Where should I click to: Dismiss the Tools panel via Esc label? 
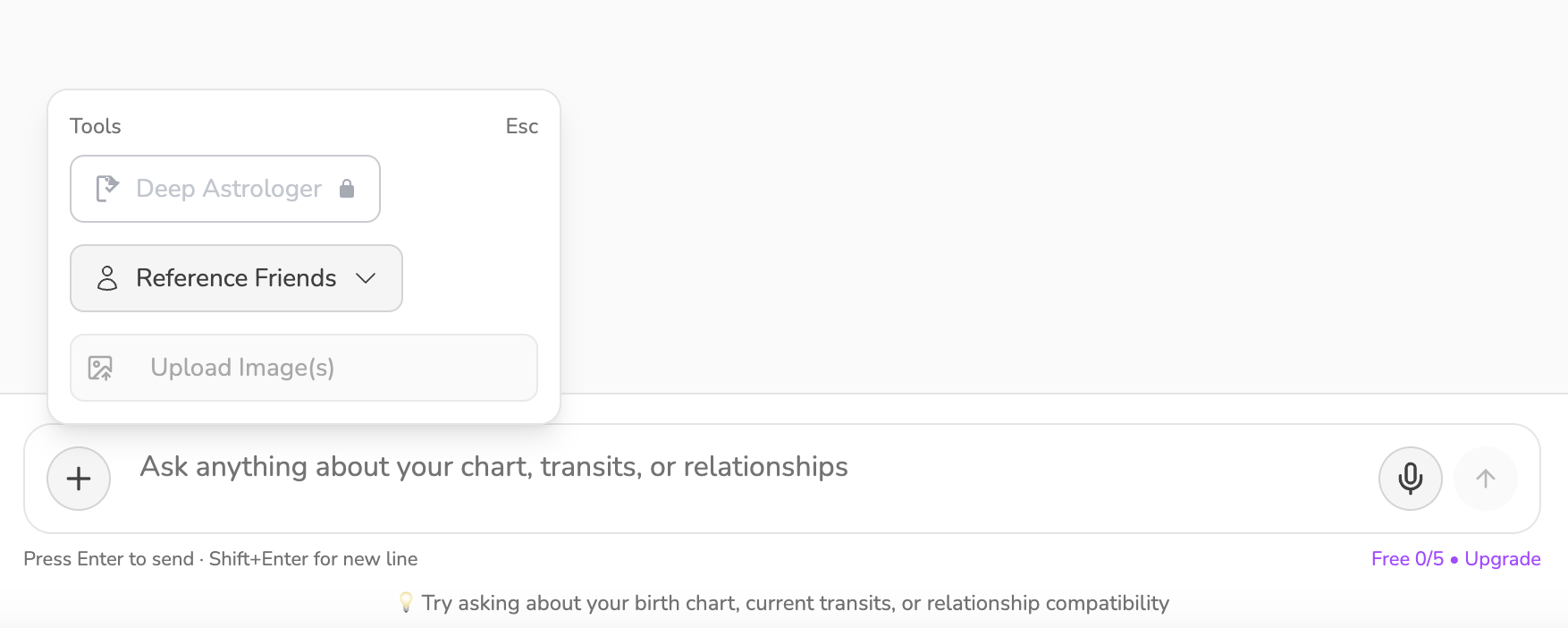[x=521, y=126]
